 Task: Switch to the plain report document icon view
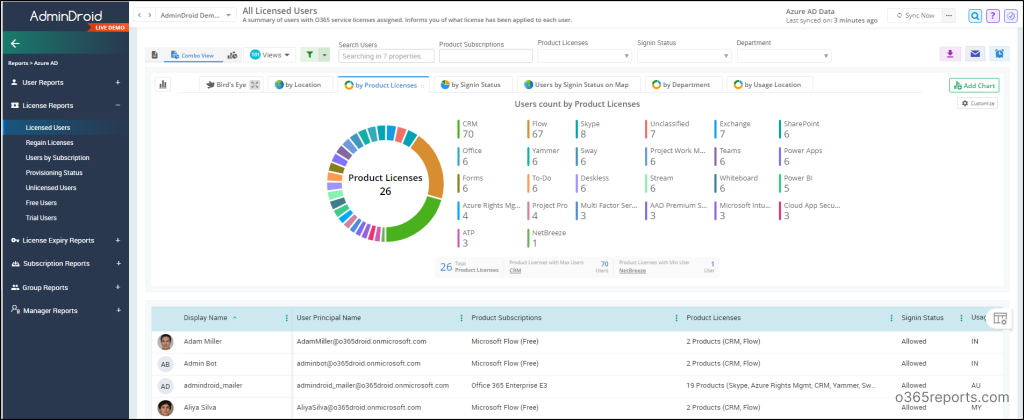[155, 55]
